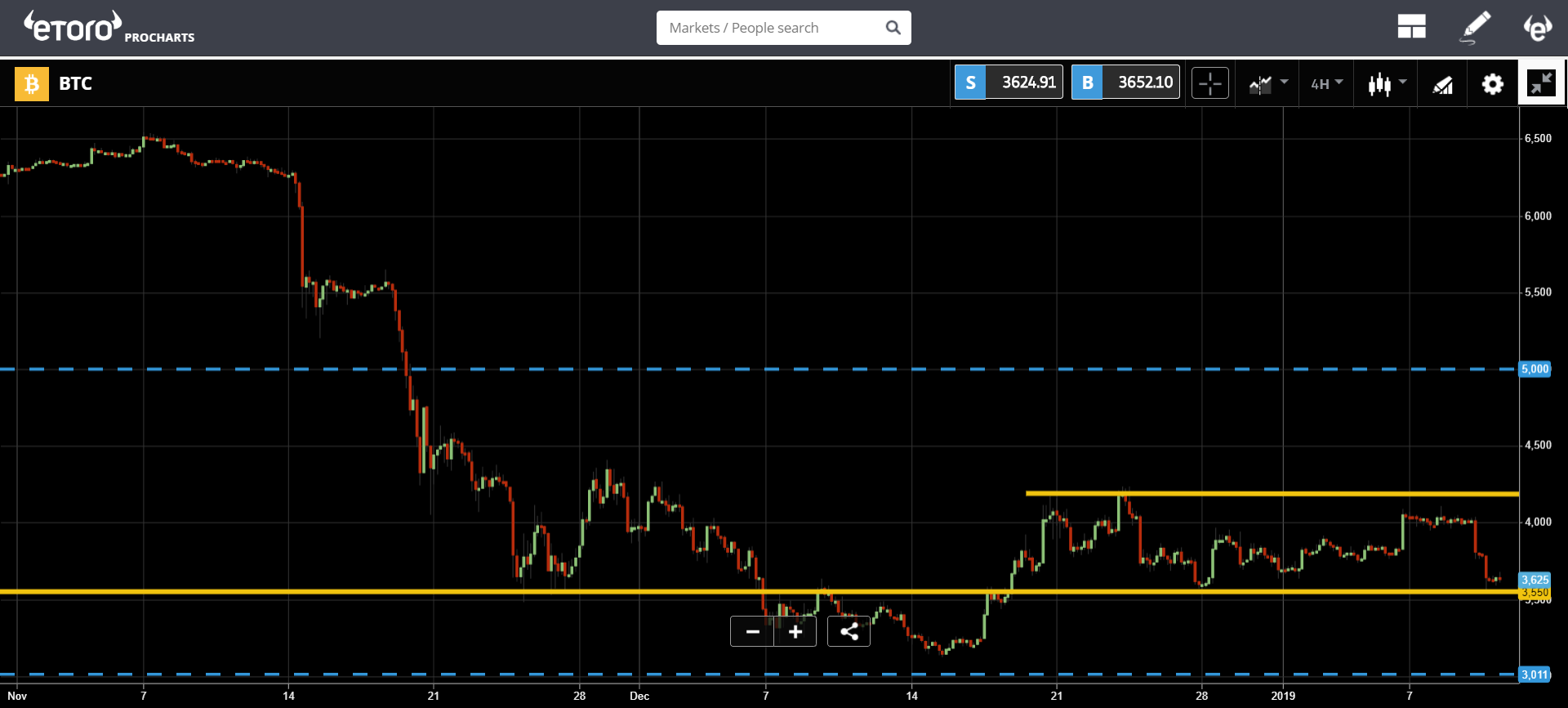Open the chart layout grid selector

coord(1411,28)
